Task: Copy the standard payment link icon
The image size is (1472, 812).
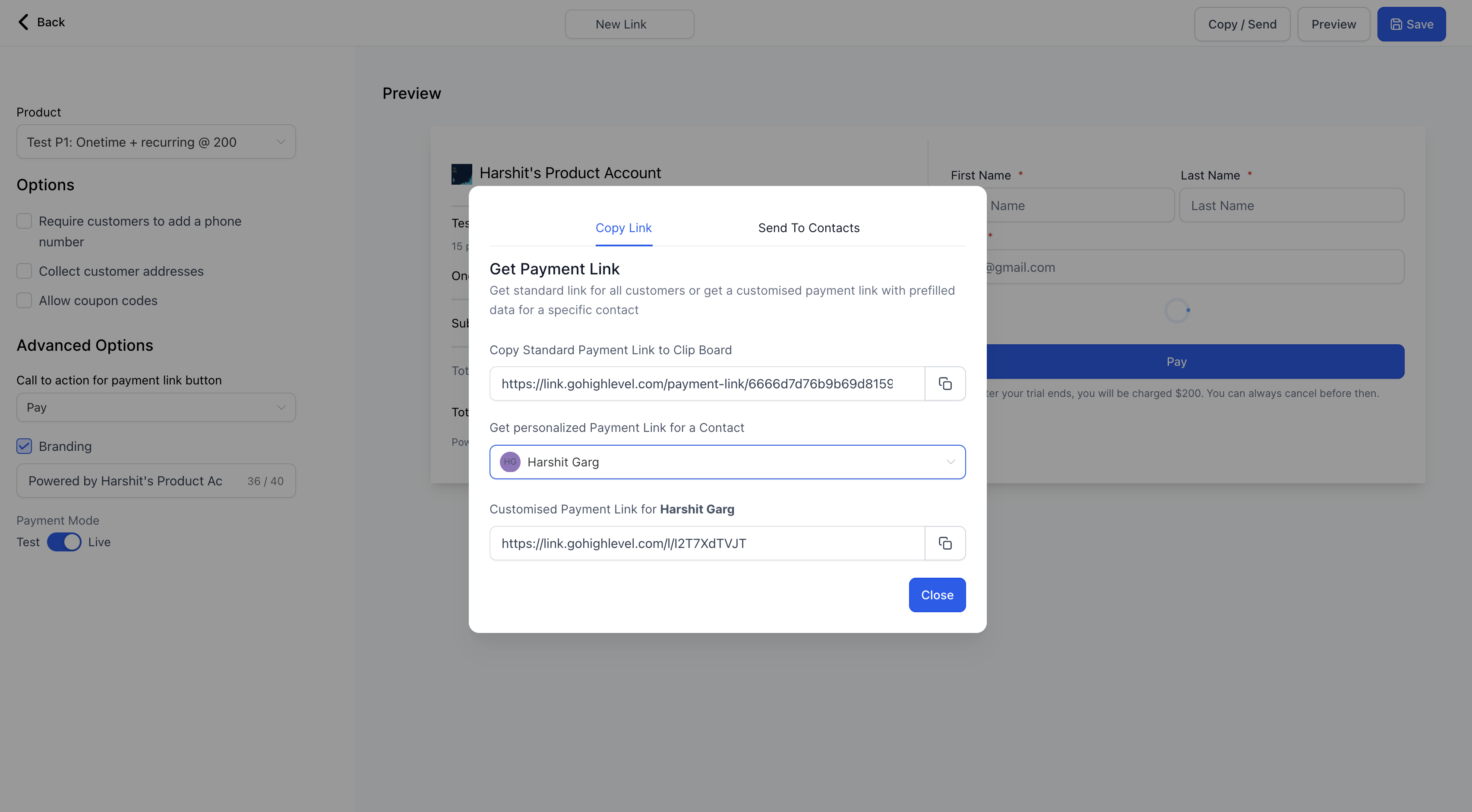Action: [x=944, y=384]
